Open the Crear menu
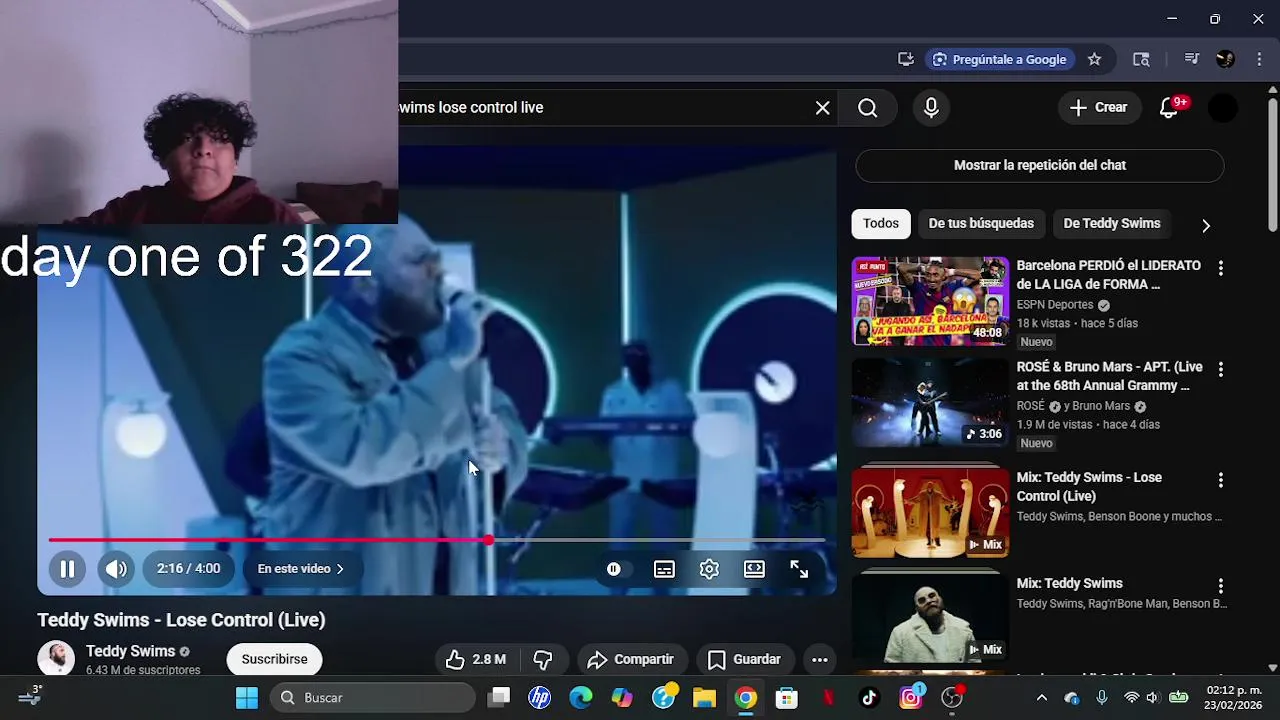This screenshot has width=1280, height=720. tap(1099, 108)
